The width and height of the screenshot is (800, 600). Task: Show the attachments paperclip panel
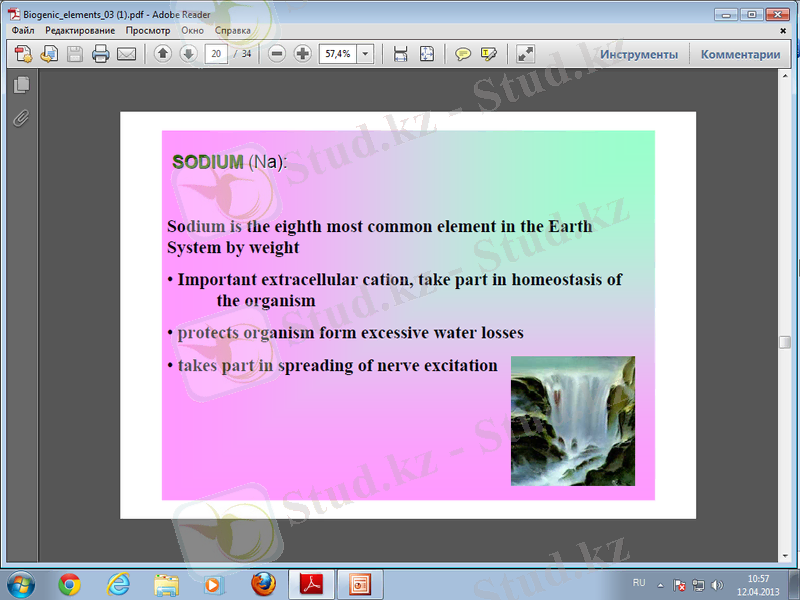coord(21,118)
